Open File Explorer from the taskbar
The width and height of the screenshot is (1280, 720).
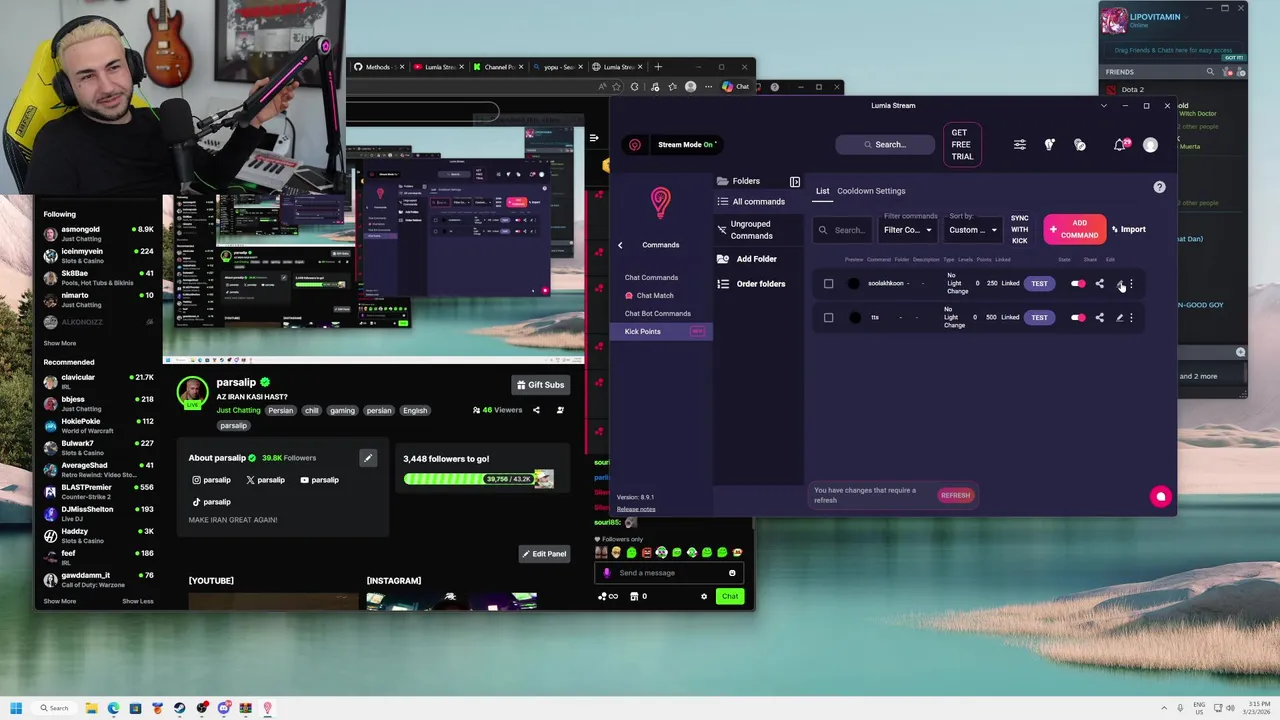click(91, 708)
